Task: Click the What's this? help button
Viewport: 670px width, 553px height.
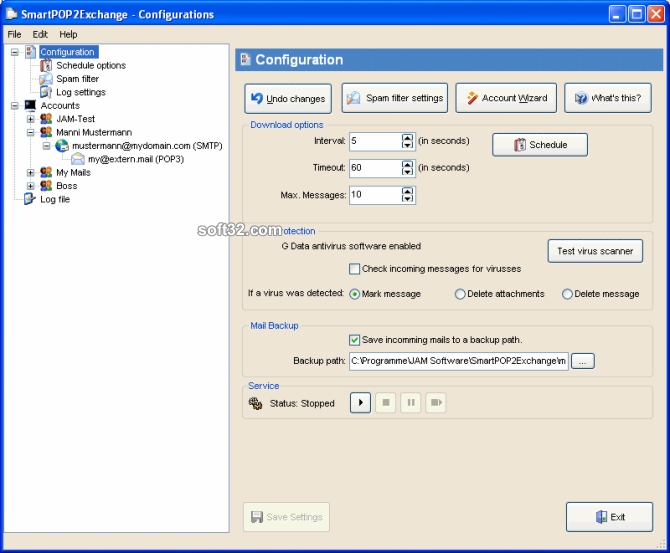Action: pos(608,98)
